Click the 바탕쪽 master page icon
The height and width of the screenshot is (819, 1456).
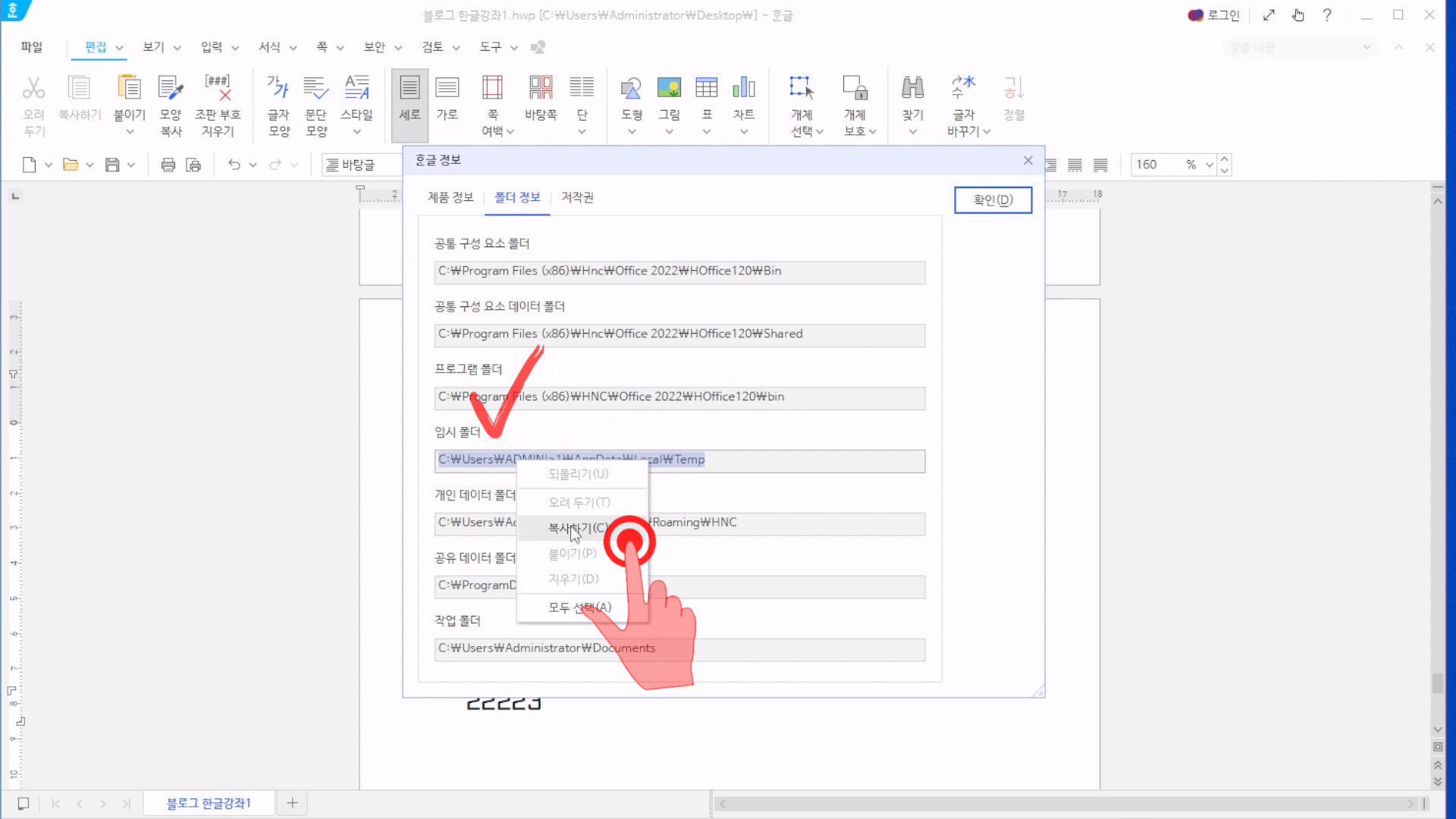[540, 89]
